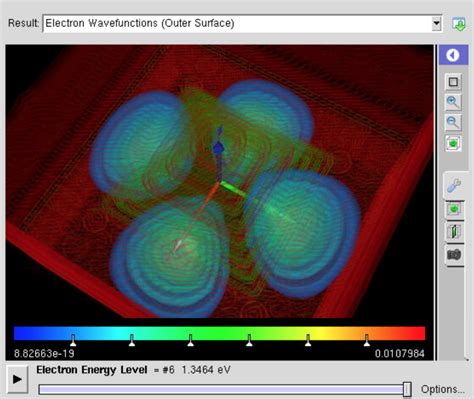The image size is (474, 399).
Task: Click the minimum value 8.82663e-19 label
Action: pos(44,353)
